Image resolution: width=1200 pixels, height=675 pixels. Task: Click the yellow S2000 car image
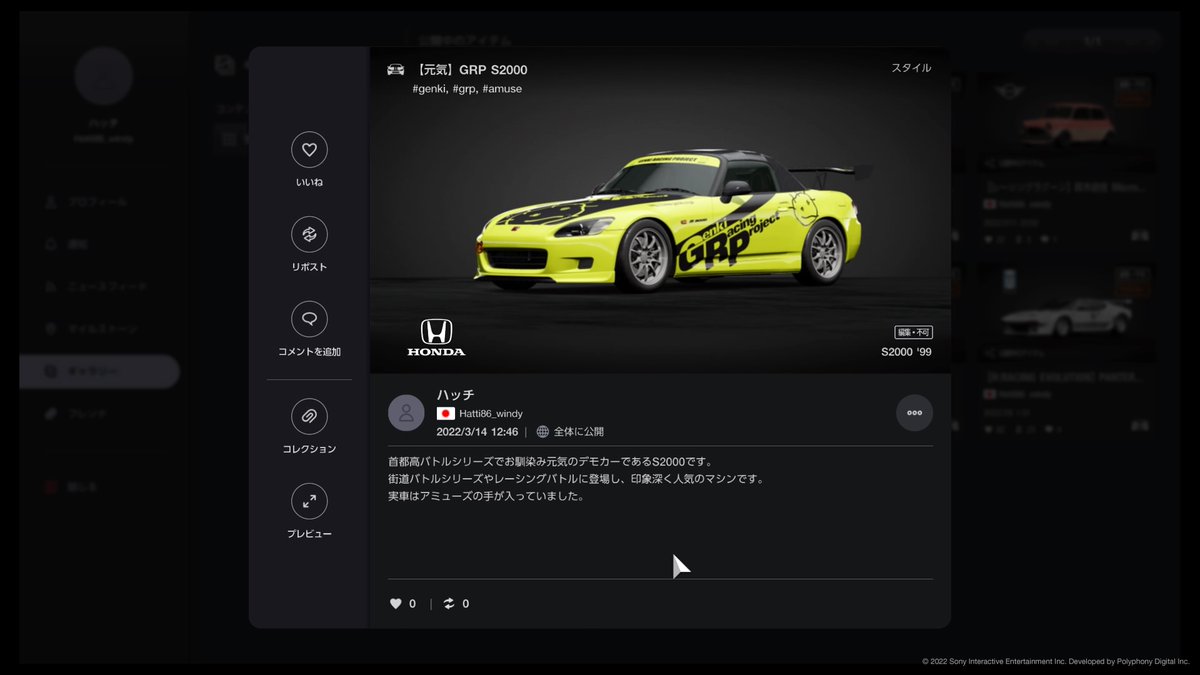coord(667,222)
